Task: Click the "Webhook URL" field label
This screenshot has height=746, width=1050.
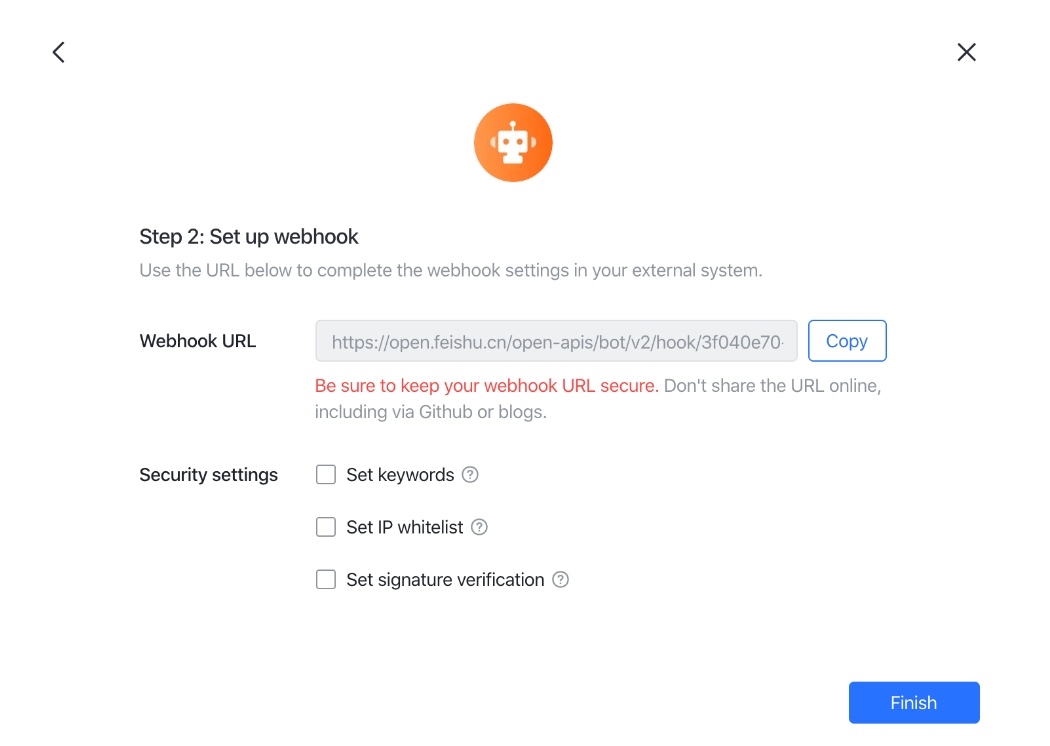Action: point(198,341)
